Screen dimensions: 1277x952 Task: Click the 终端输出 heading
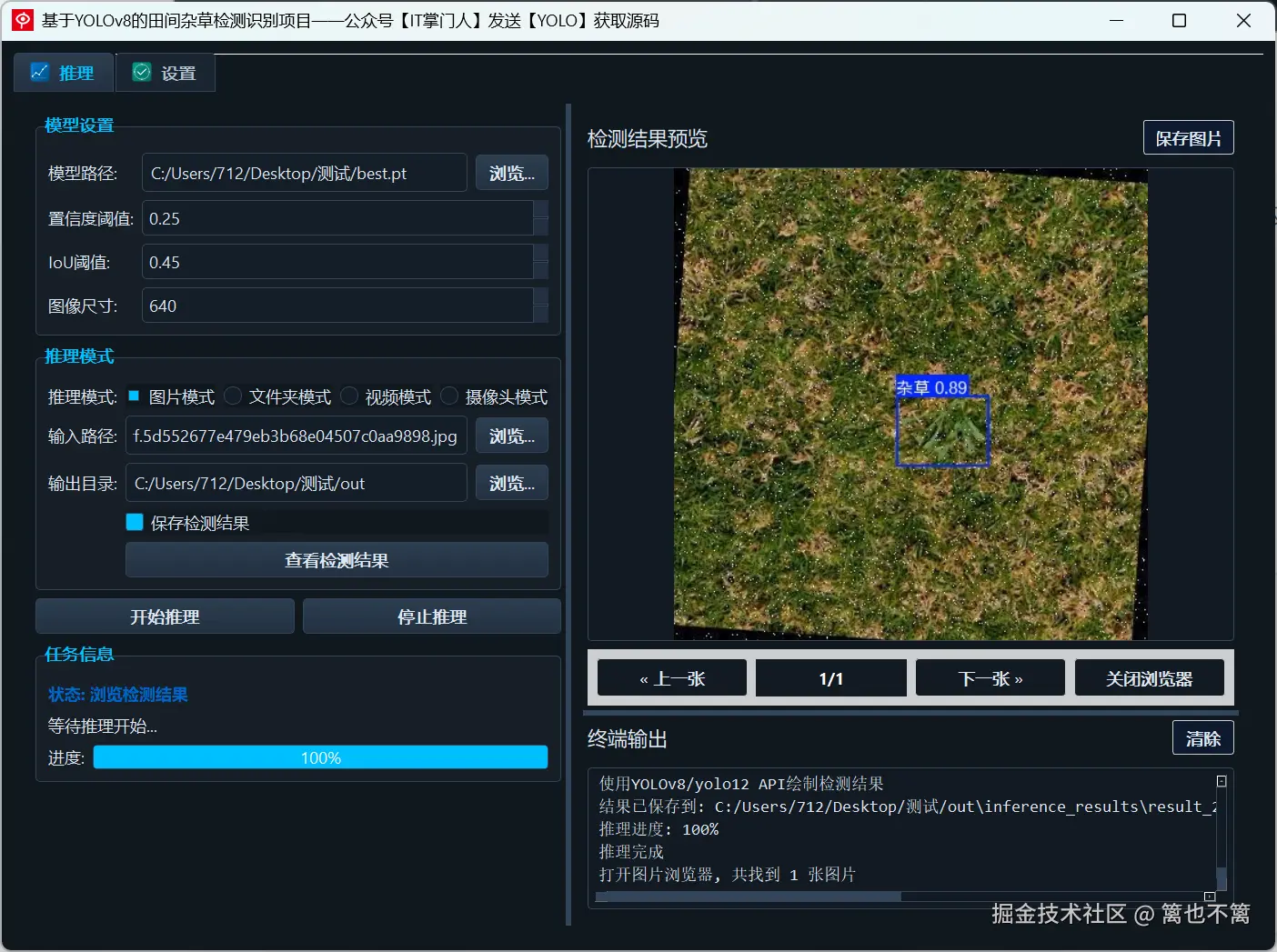[x=628, y=738]
